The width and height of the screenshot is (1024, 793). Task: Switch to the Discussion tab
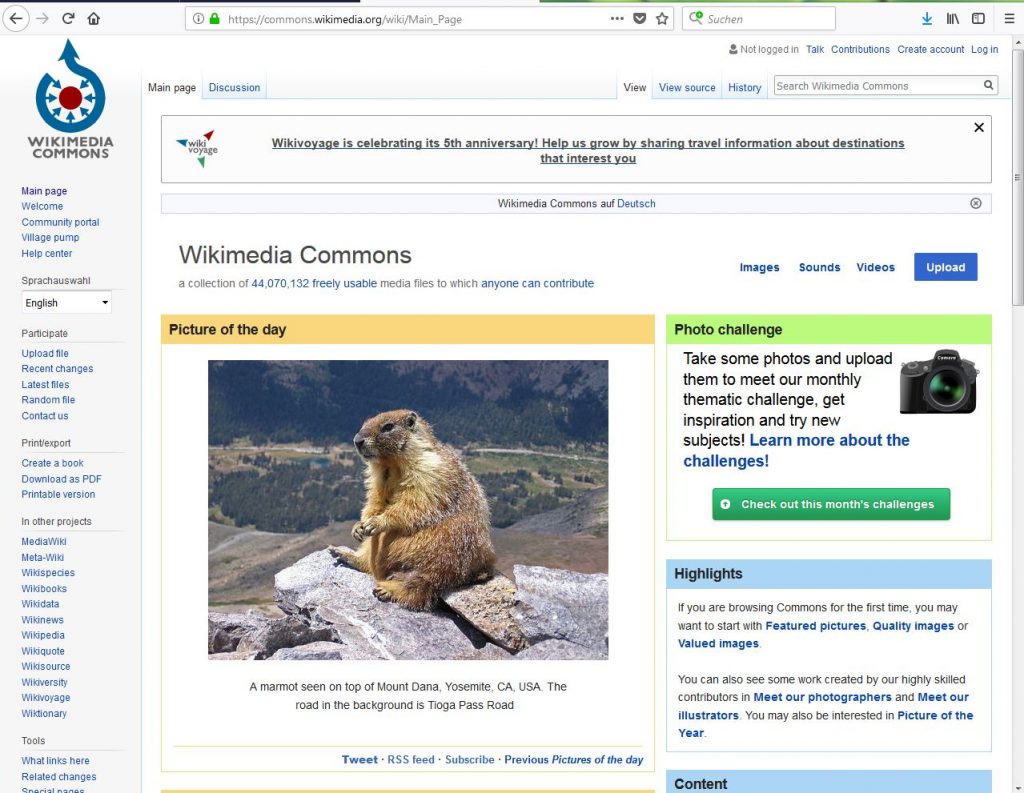point(234,87)
